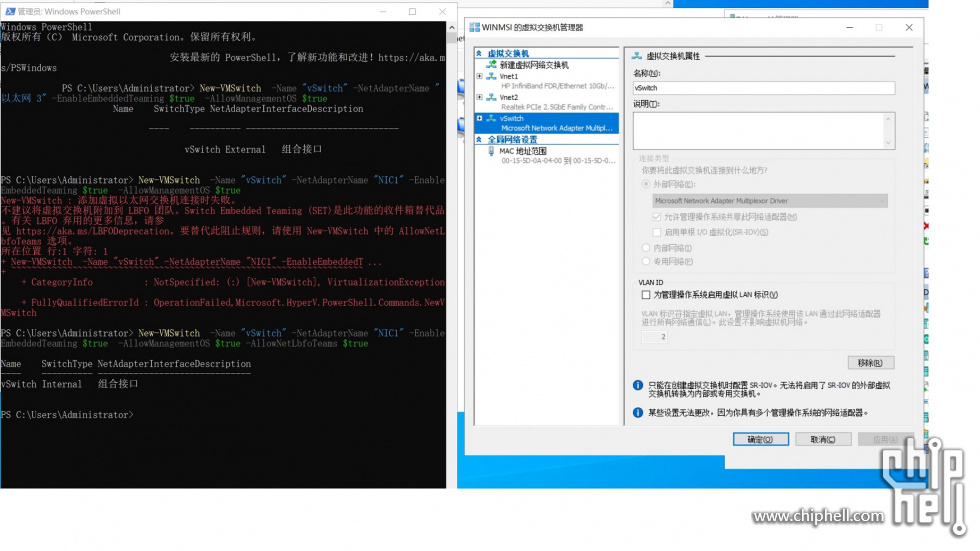Viewport: 980px width, 551px height.
Task: Click the down arrow in the 说明 description box scrollbar
Action: (888, 143)
